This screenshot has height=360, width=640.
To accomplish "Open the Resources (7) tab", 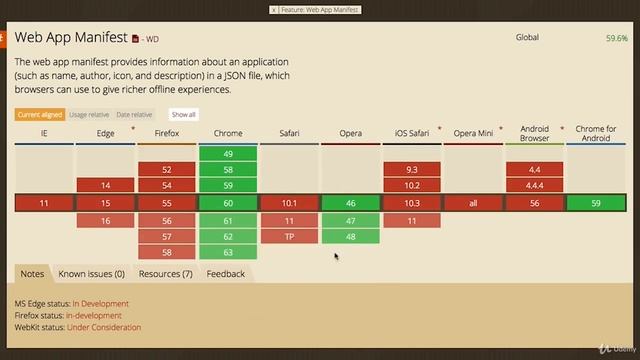I will pyautogui.click(x=165, y=274).
